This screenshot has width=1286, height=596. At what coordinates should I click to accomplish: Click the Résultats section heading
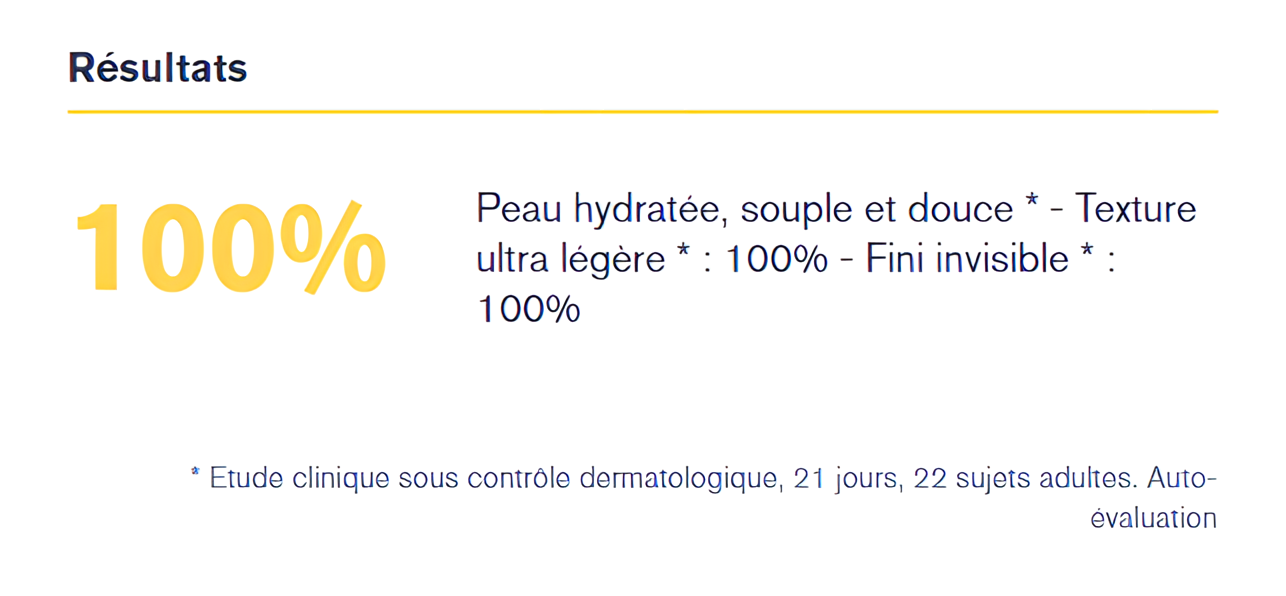pos(157,68)
